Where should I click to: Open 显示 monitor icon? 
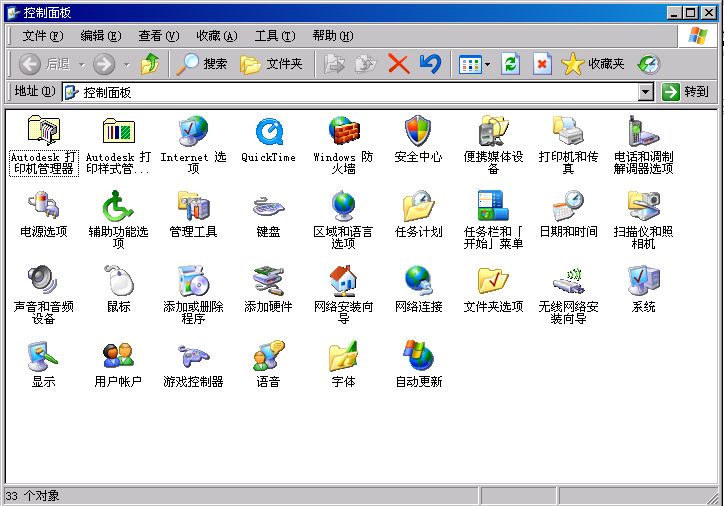(x=43, y=355)
